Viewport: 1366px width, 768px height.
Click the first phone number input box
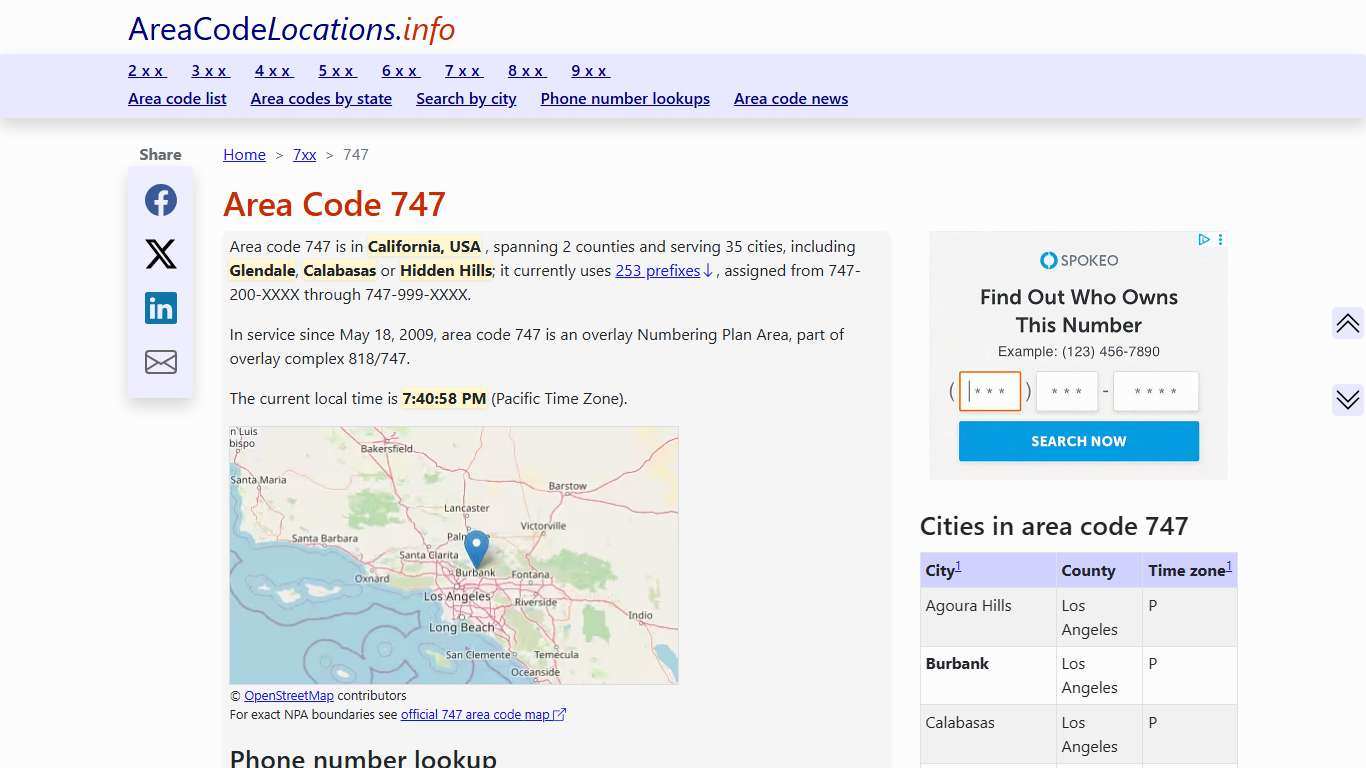(x=989, y=391)
